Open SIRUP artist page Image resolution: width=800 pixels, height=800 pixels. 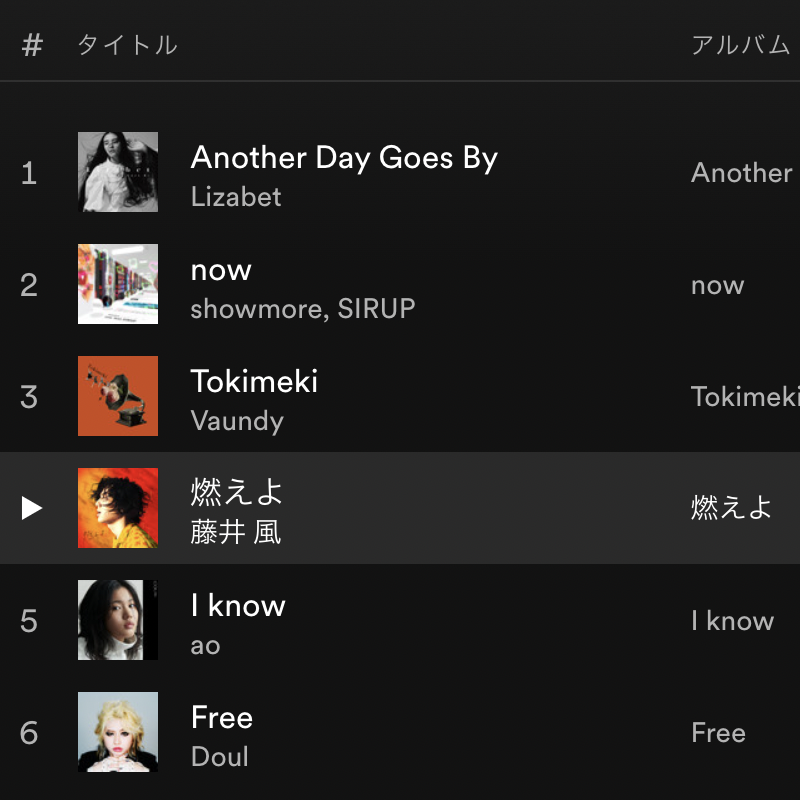coord(376,308)
